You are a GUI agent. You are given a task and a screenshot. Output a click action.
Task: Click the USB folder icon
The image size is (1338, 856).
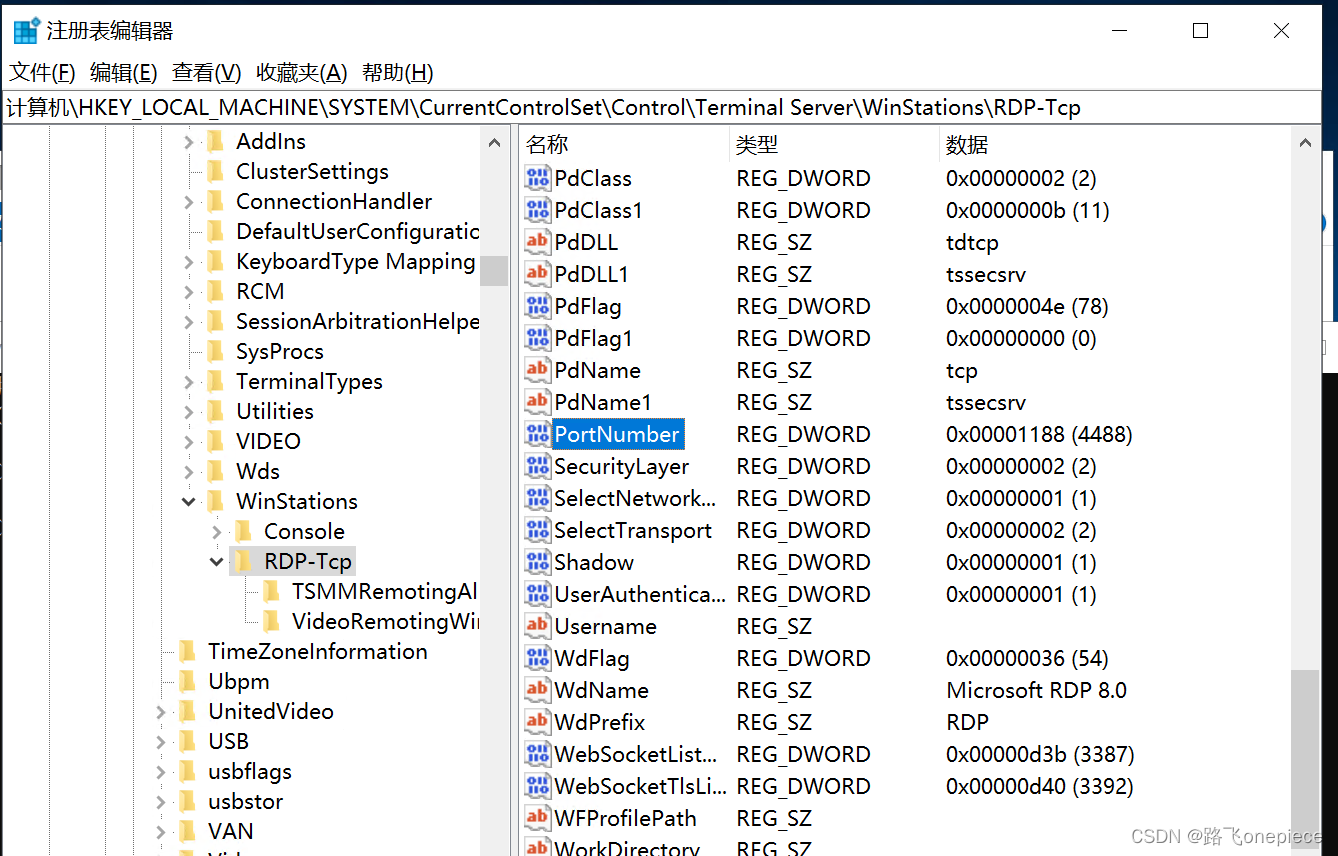click(188, 742)
